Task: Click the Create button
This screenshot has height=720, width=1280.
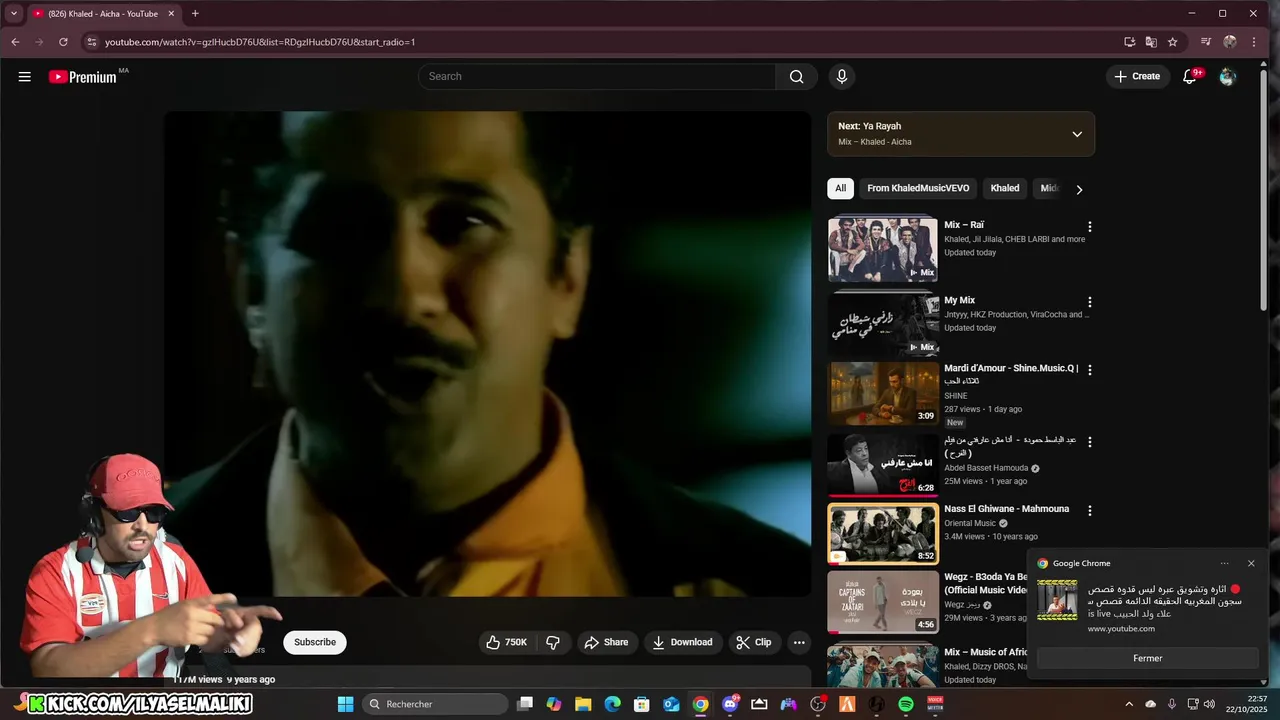Action: 1138,76
